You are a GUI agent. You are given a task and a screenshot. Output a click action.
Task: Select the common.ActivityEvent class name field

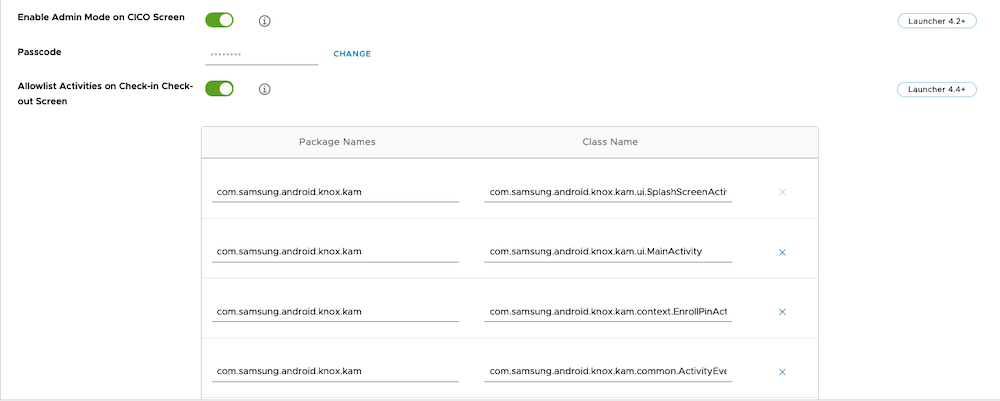(608, 371)
